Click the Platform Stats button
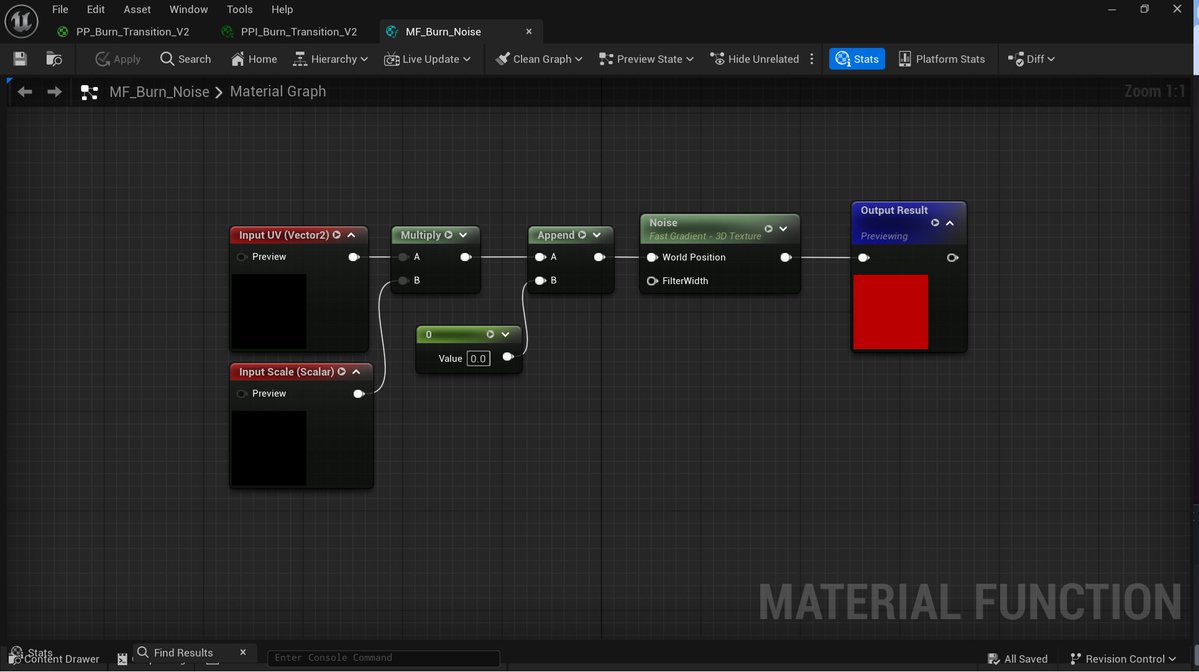Viewport: 1199px width, 672px height. 941,59
